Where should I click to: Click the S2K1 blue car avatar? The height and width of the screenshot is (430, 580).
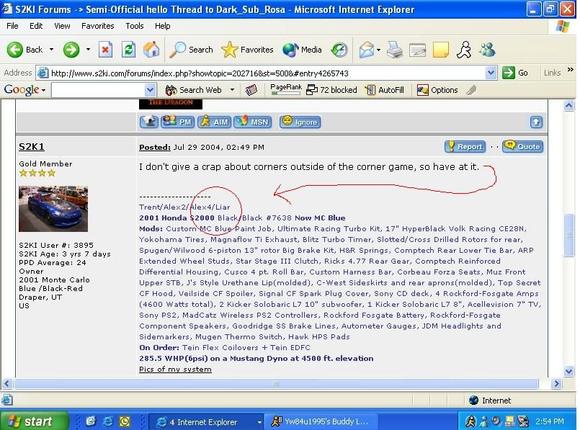coord(53,209)
